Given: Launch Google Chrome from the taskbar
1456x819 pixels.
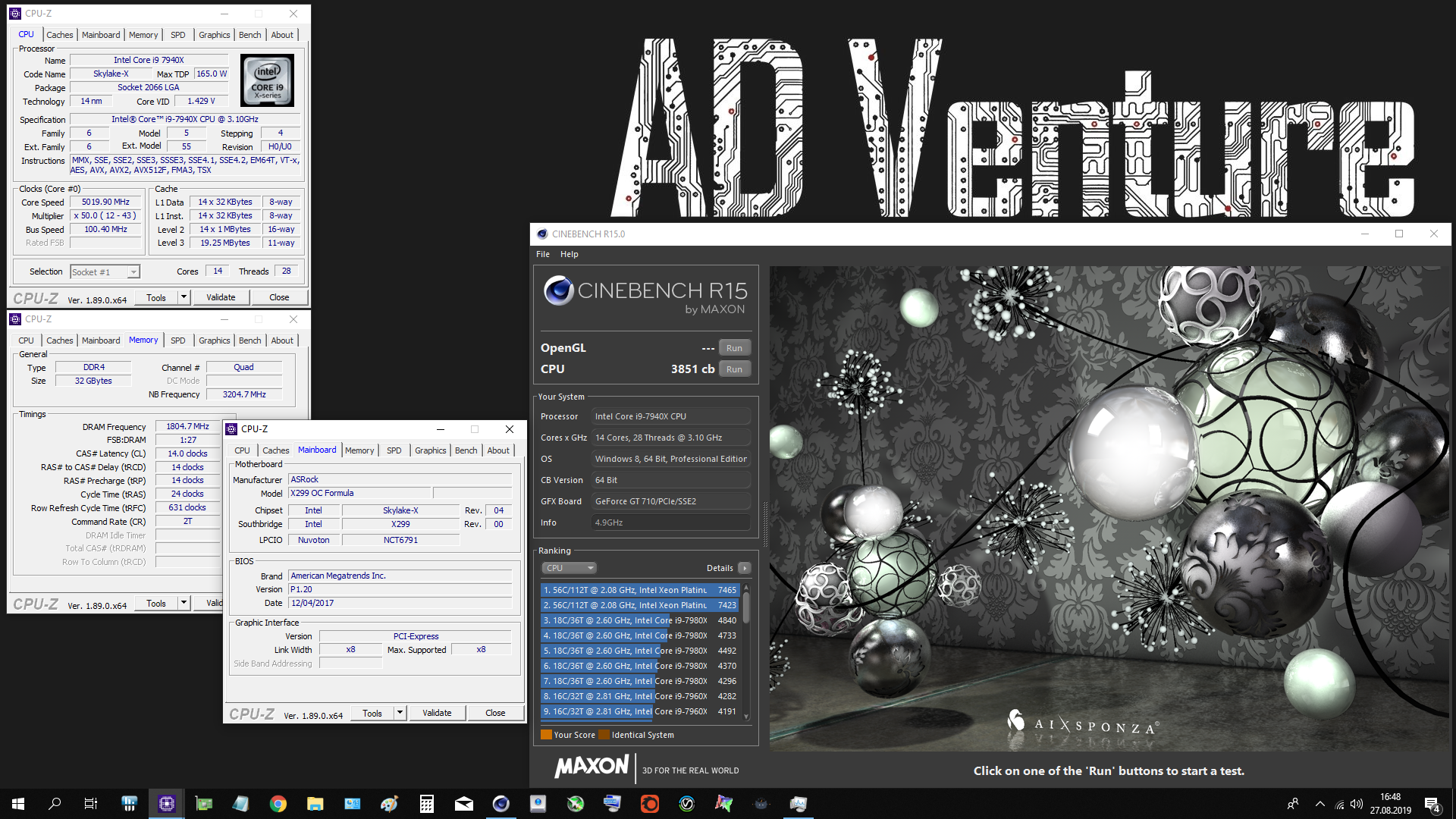Looking at the screenshot, I should pos(278,804).
